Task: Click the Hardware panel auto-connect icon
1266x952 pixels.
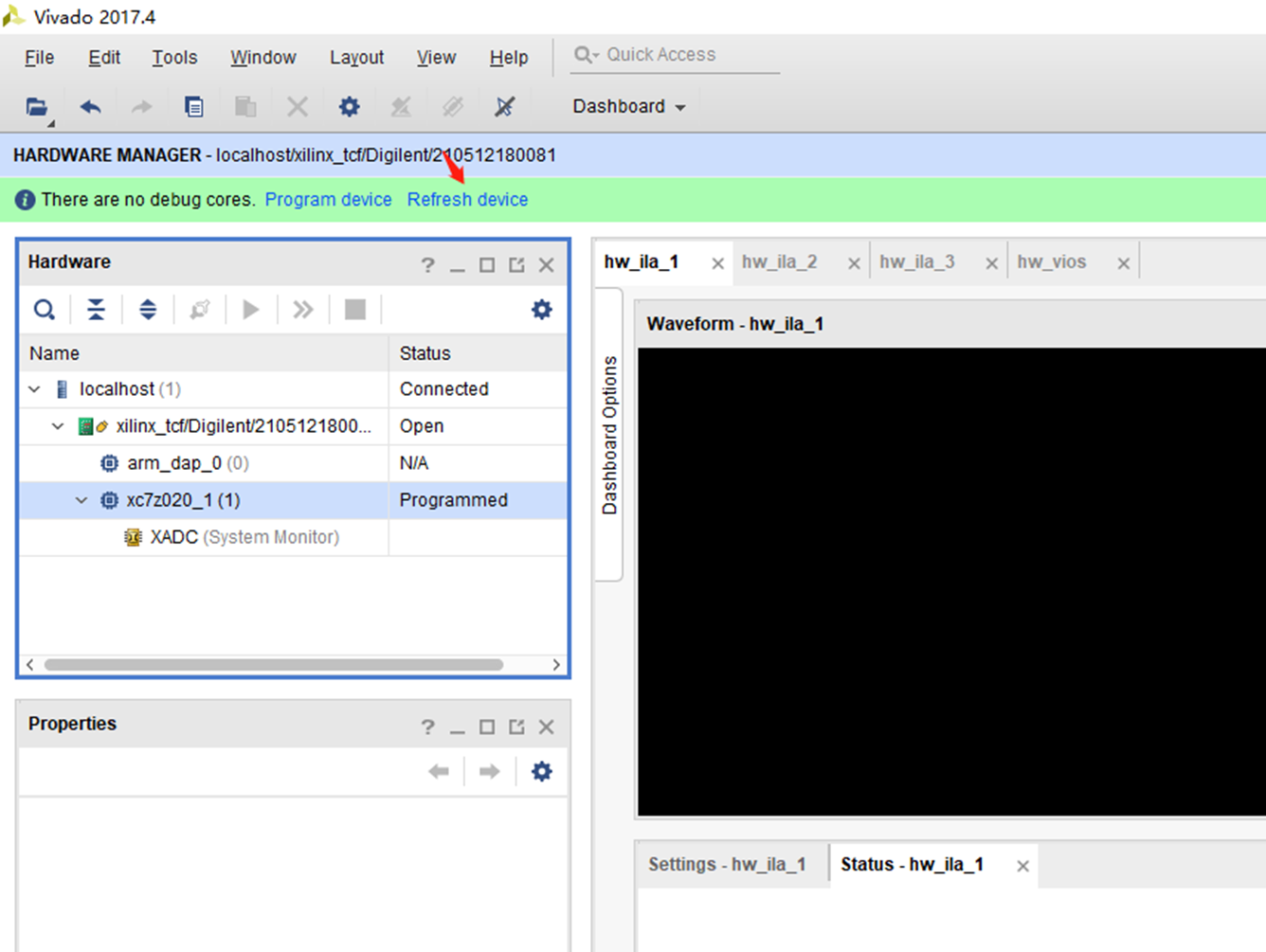Action: click(x=200, y=310)
